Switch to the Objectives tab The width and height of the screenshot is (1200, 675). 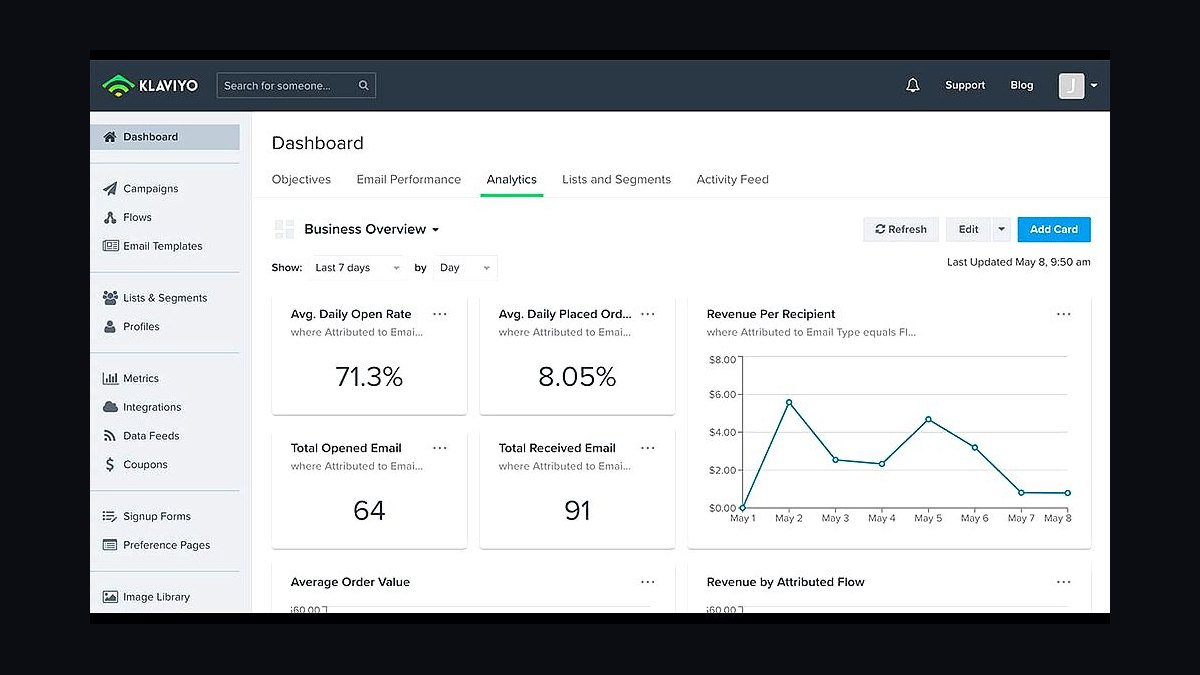point(301,180)
